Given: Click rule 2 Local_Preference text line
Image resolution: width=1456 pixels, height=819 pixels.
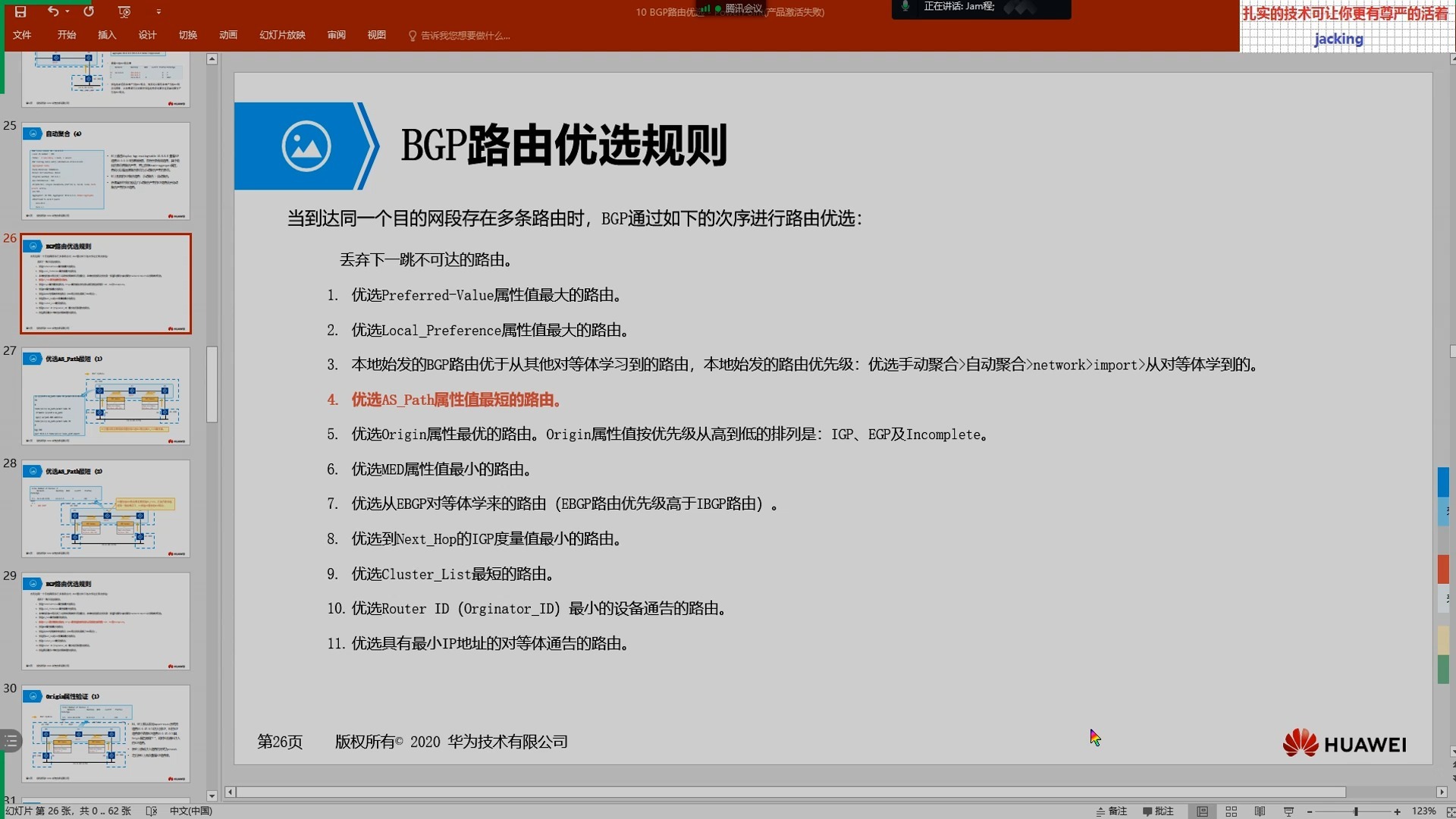Looking at the screenshot, I should (x=490, y=330).
